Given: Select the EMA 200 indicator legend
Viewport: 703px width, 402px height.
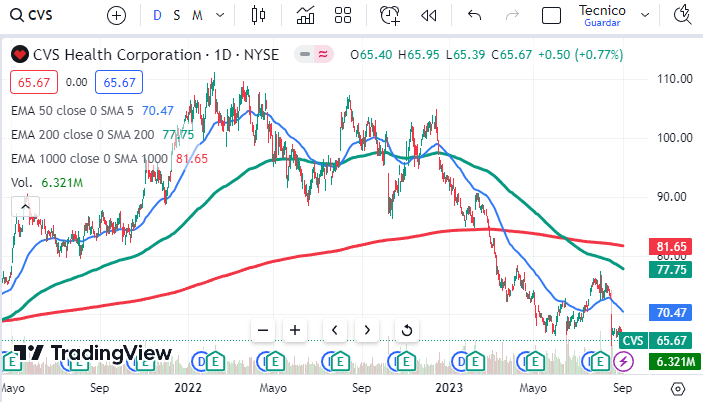Looking at the screenshot, I should pos(82,134).
